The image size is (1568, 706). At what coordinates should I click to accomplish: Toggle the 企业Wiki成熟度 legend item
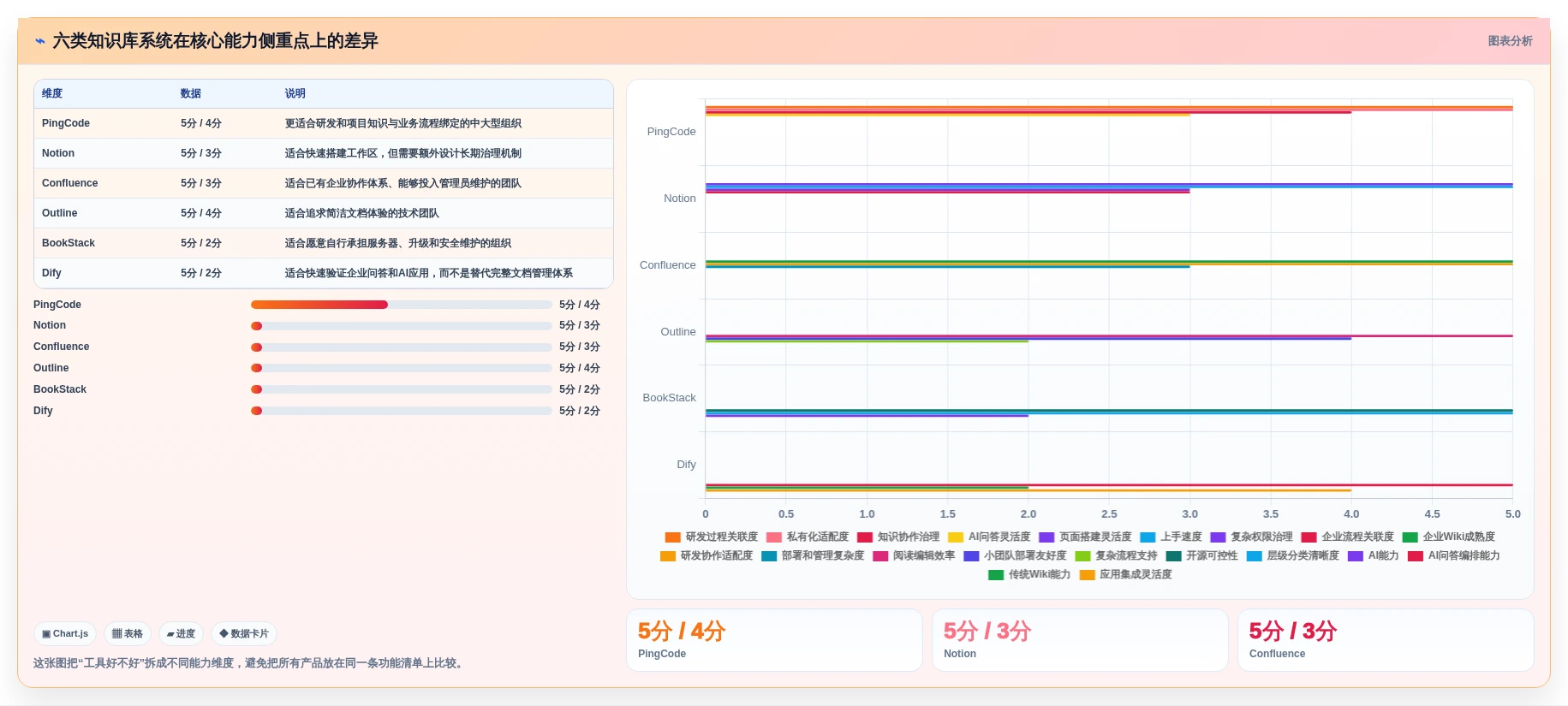(1449, 537)
